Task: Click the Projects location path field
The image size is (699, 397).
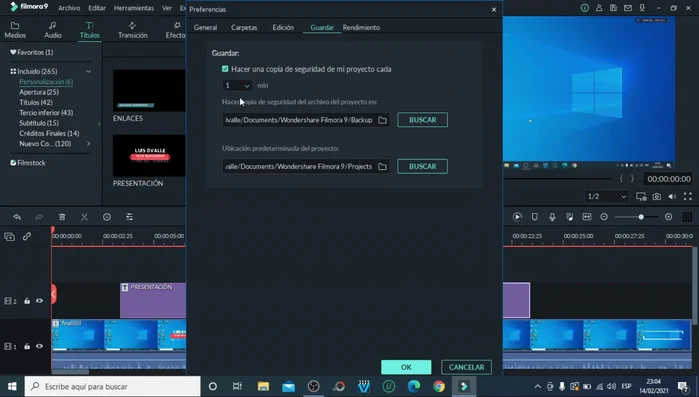Action: click(306, 167)
